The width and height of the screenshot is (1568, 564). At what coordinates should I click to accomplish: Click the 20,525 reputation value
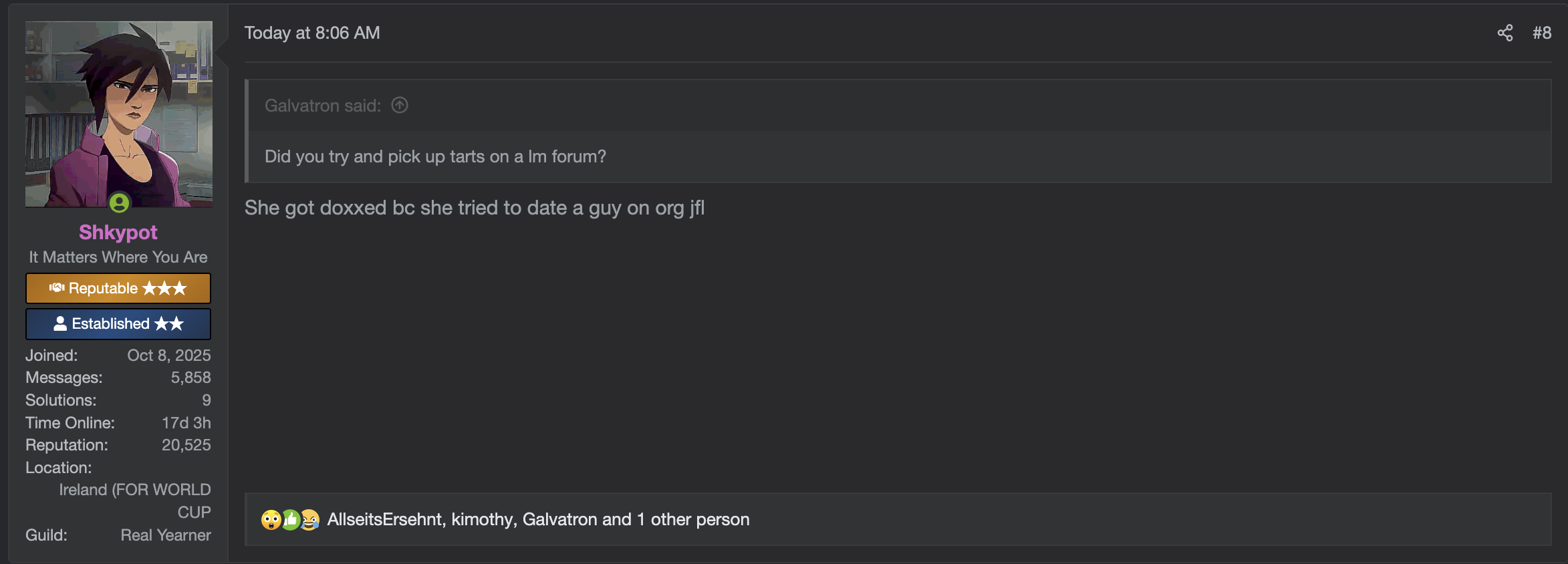pos(186,445)
